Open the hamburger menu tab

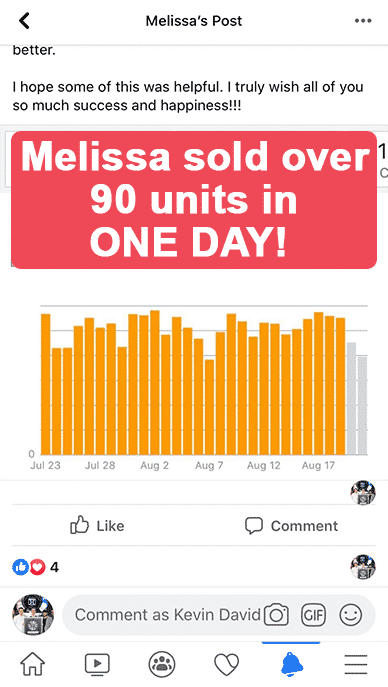tap(356, 665)
